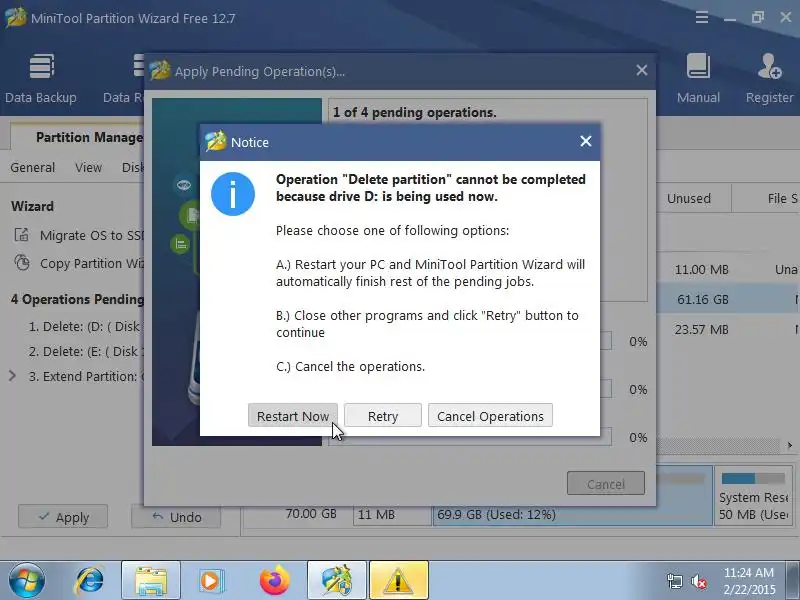
Task: Open Windows Media Player from taskbar
Action: [210, 580]
